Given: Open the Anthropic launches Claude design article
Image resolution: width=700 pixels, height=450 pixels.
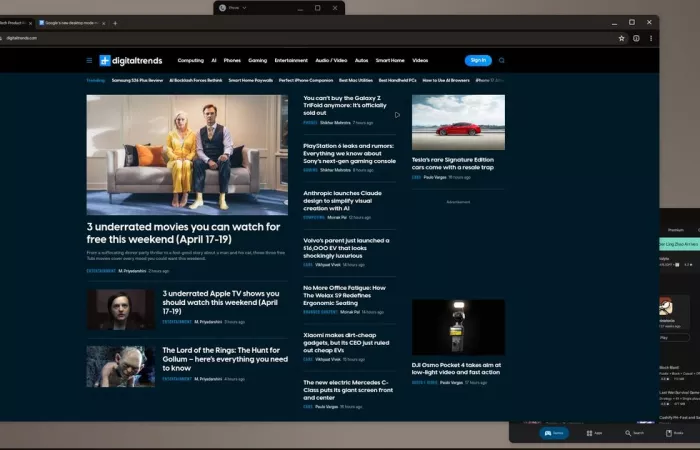Looking at the screenshot, I should coord(342,200).
